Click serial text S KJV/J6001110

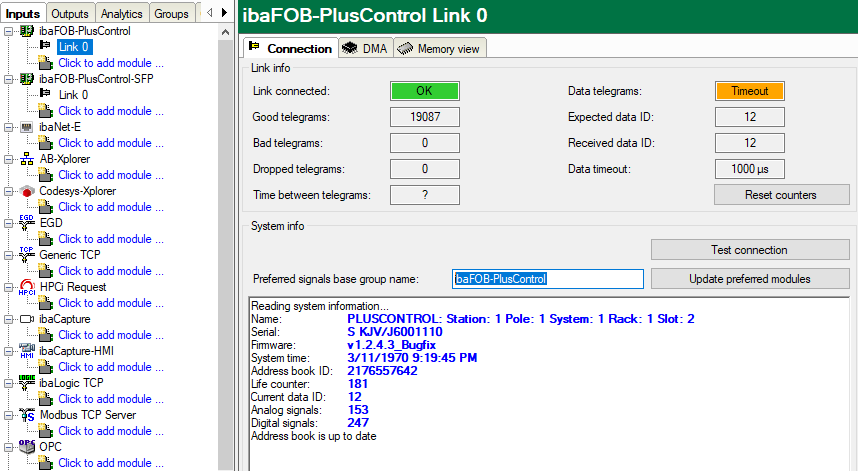(395, 332)
